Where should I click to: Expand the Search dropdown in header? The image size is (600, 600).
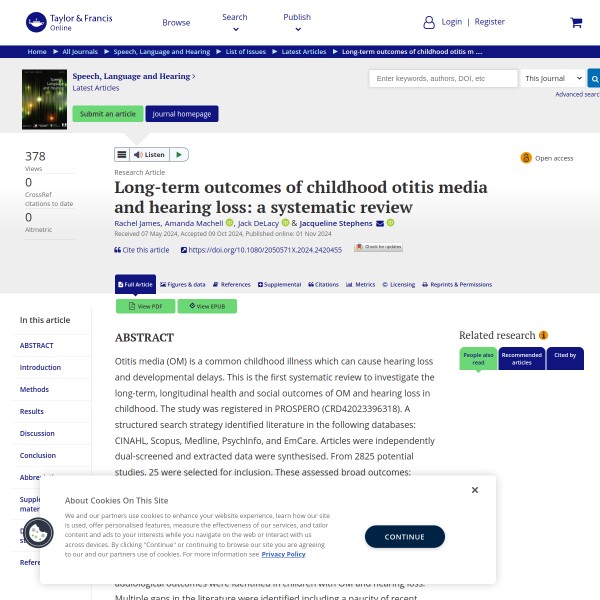point(235,22)
